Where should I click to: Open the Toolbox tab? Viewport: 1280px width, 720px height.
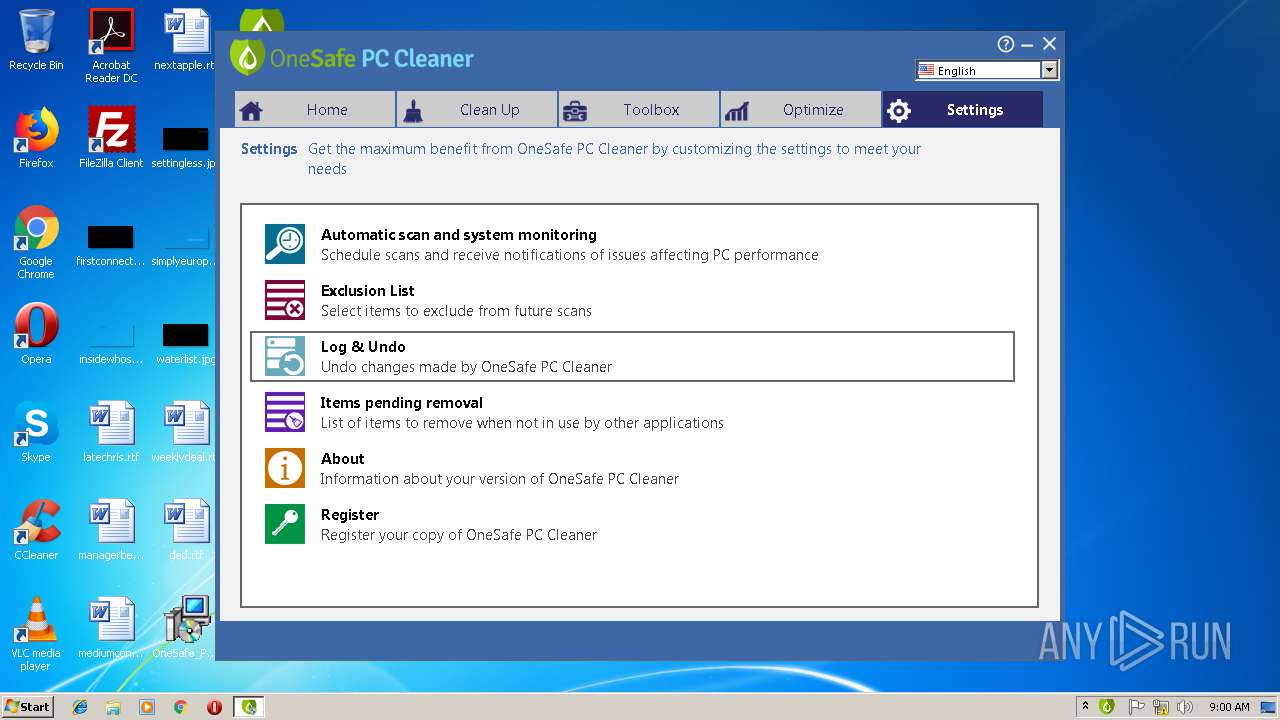pos(639,110)
